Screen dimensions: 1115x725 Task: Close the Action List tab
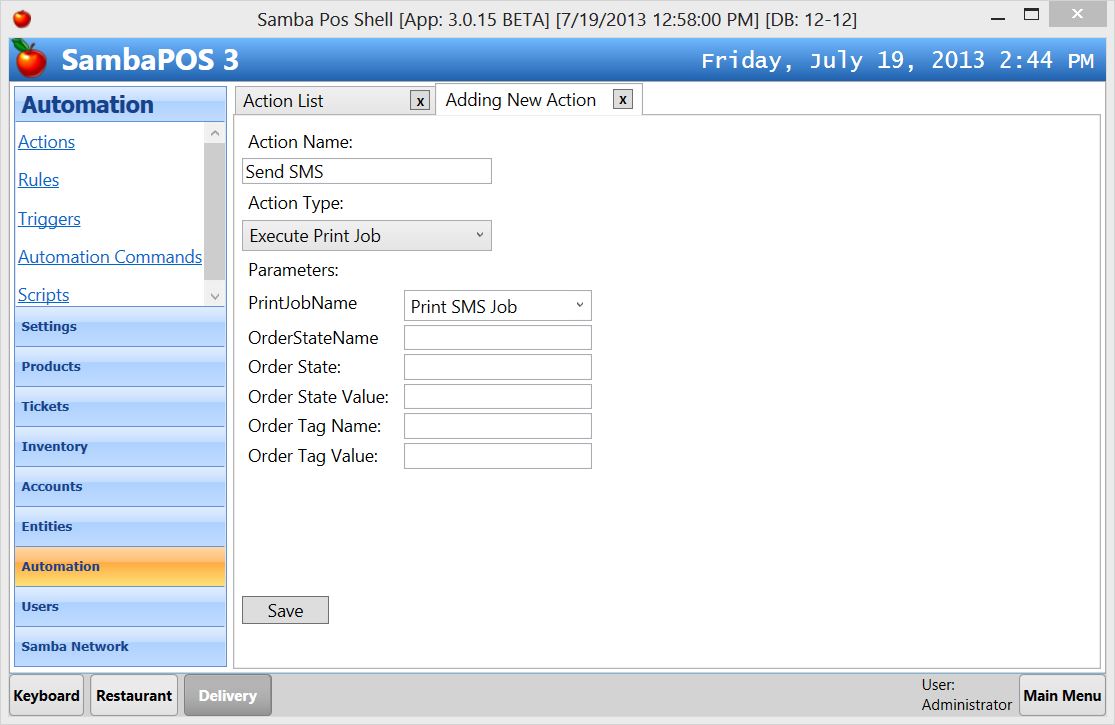point(420,101)
